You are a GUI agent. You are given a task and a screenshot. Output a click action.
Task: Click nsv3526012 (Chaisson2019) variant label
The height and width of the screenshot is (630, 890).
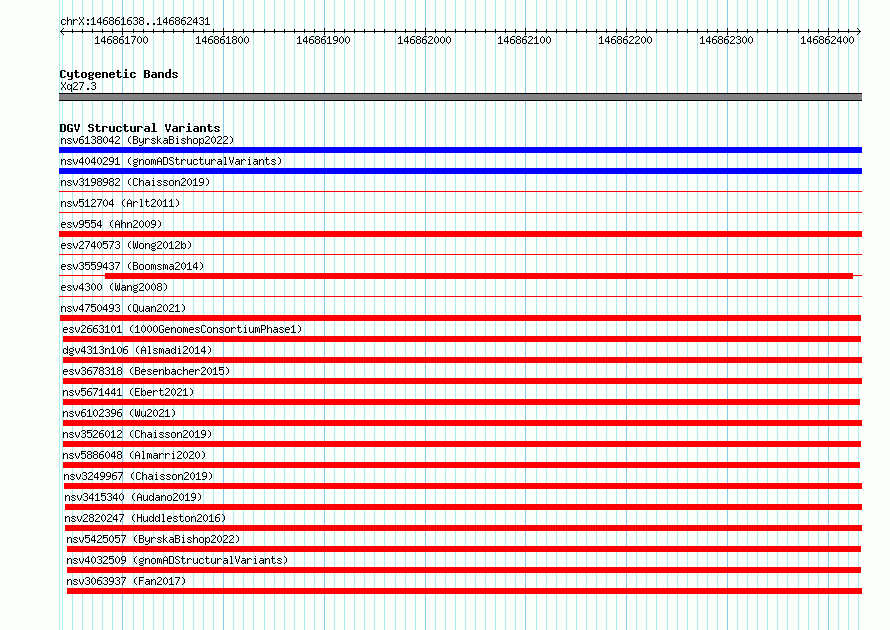(x=137, y=434)
